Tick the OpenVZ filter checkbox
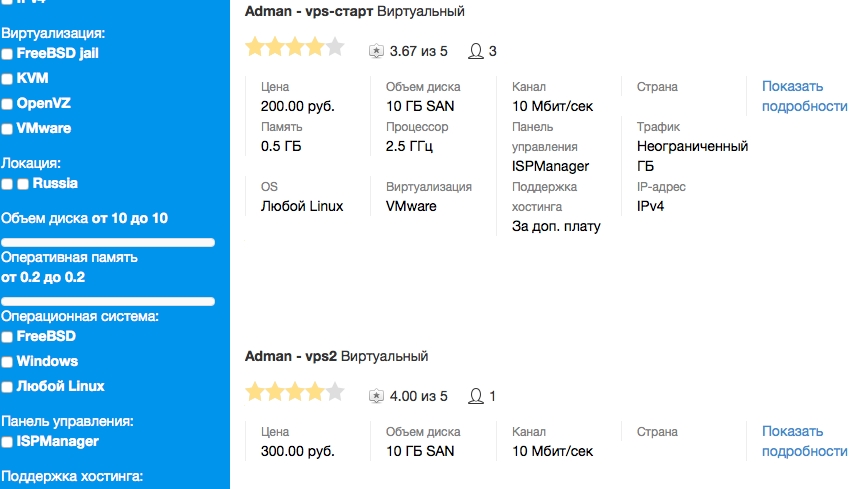The width and height of the screenshot is (856, 489). click(8, 104)
